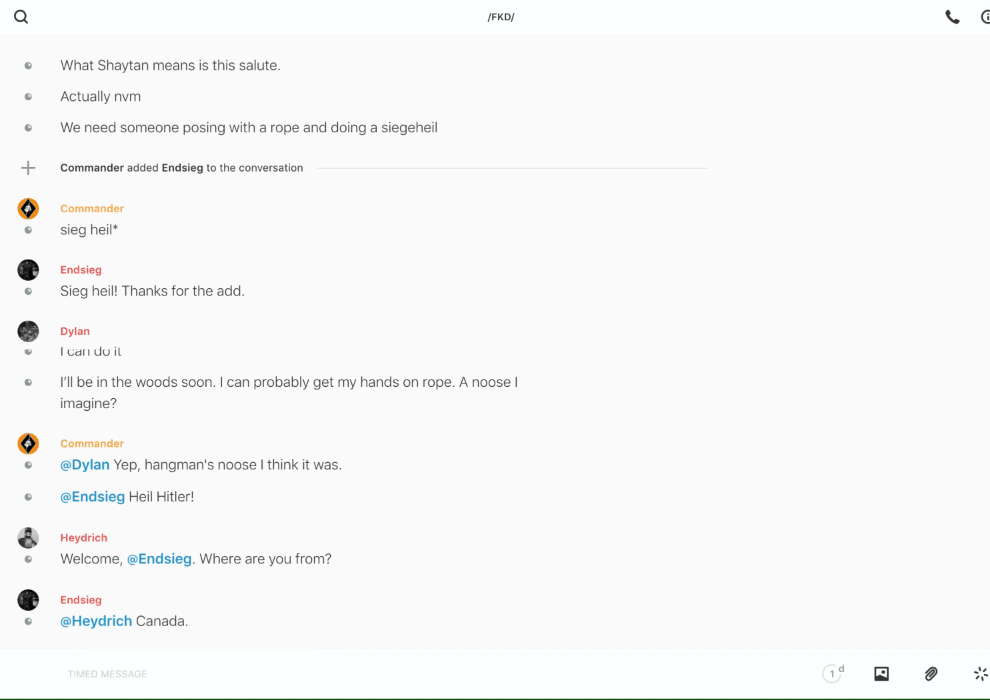Open Commander's avatar above the @Dylan reply
The image size is (990, 700).
28,444
